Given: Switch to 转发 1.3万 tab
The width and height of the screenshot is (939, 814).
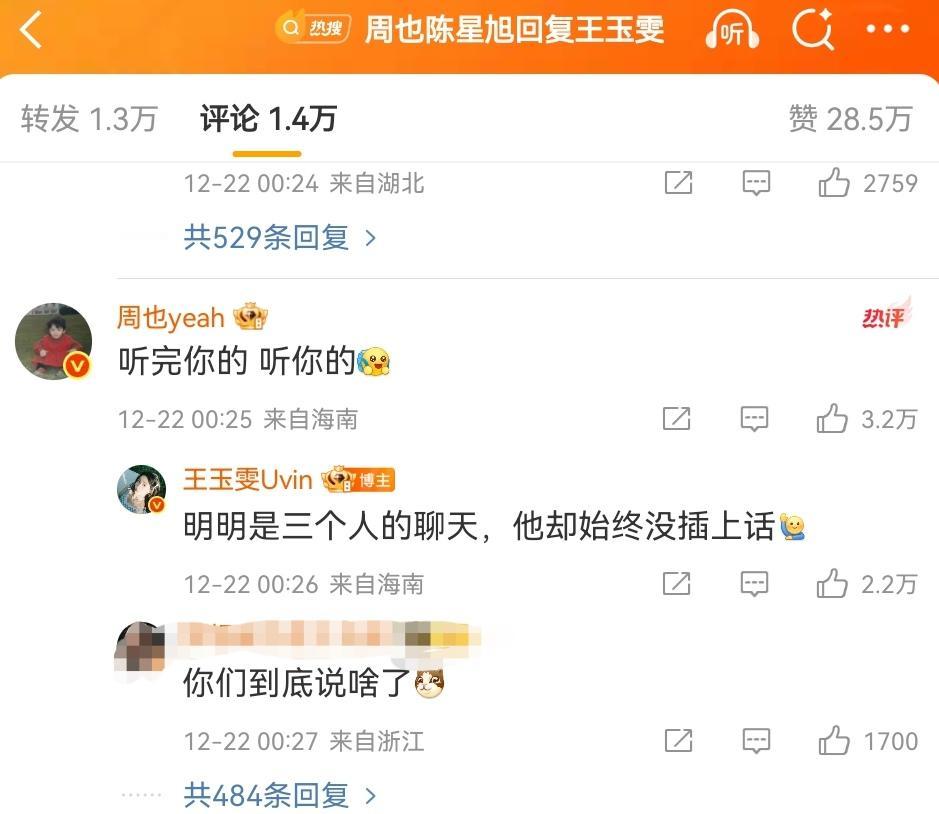Looking at the screenshot, I should 89,118.
